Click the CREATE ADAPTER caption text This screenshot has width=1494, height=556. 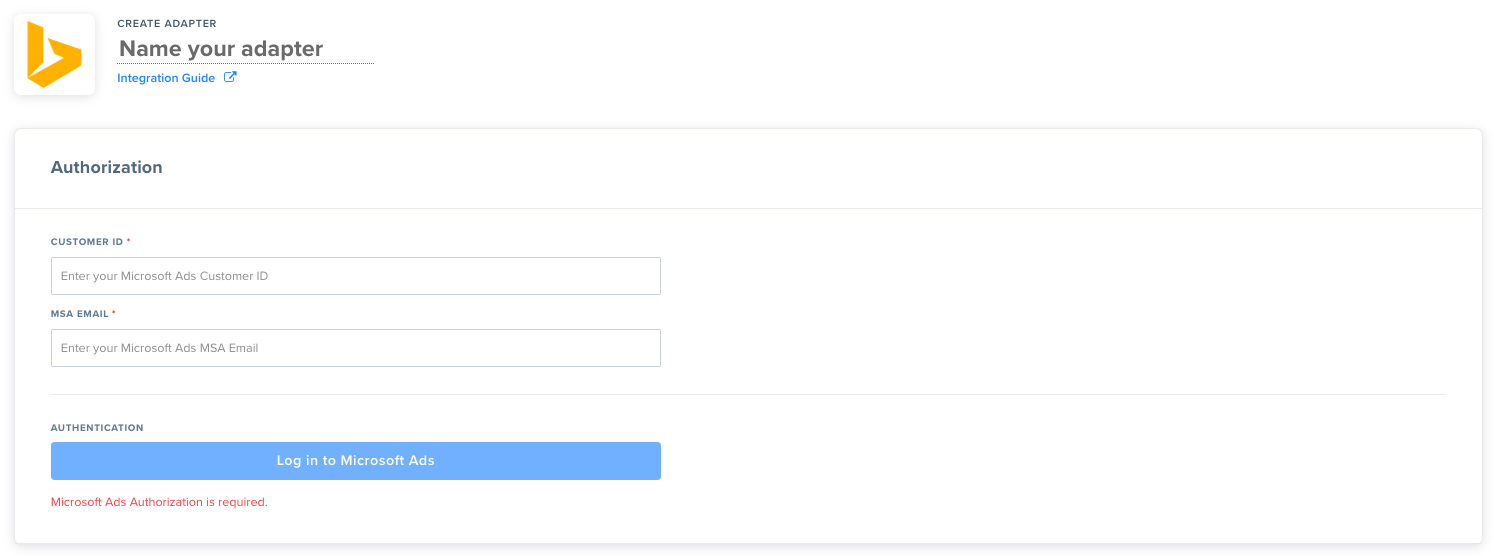[x=167, y=23]
